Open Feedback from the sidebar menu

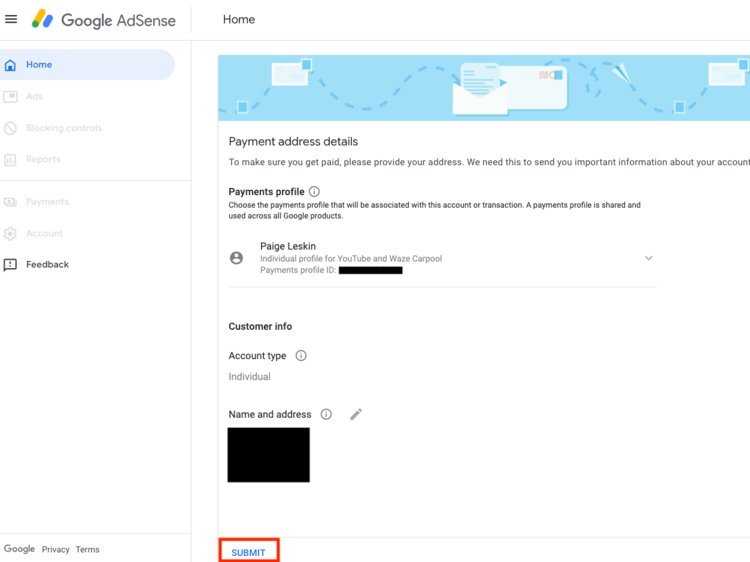pyautogui.click(x=47, y=265)
